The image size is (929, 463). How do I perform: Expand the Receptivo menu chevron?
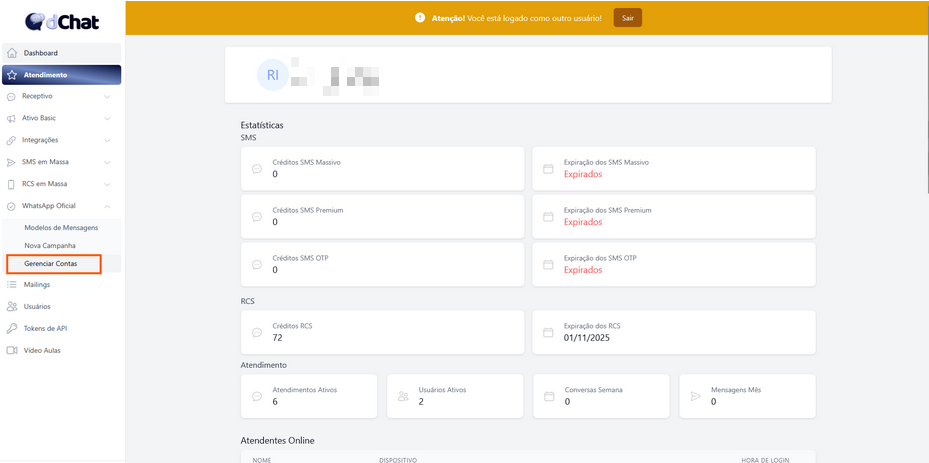[107, 97]
